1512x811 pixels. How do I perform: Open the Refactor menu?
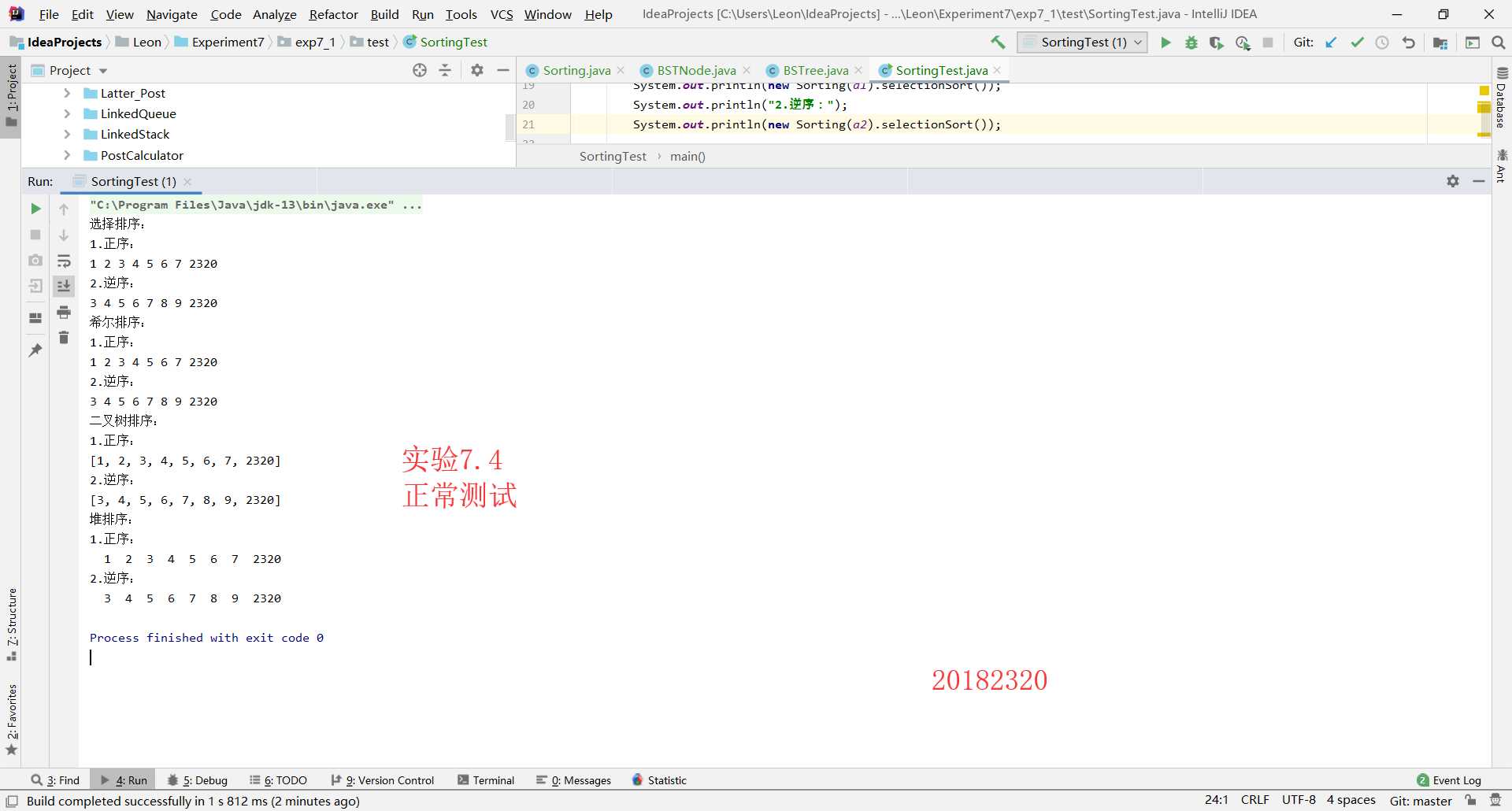[x=333, y=14]
